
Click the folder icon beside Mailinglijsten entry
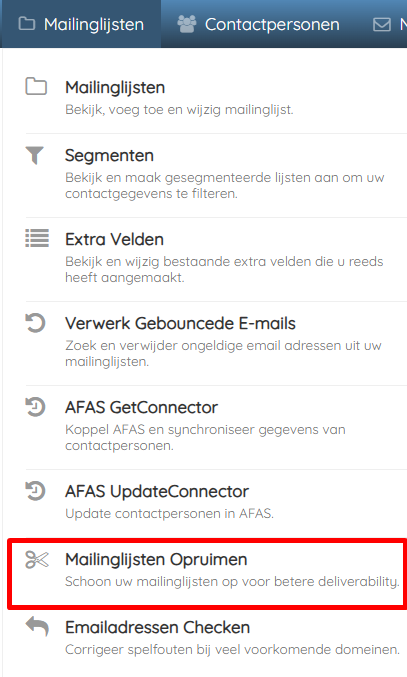click(x=36, y=86)
